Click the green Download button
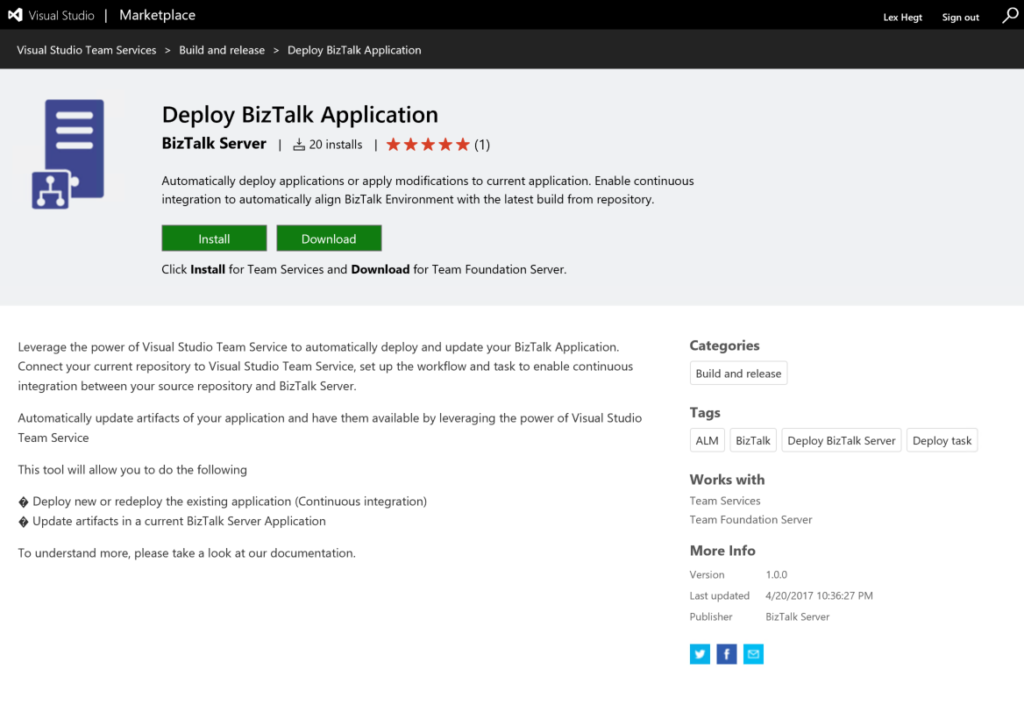1024x705 pixels. pyautogui.click(x=329, y=239)
